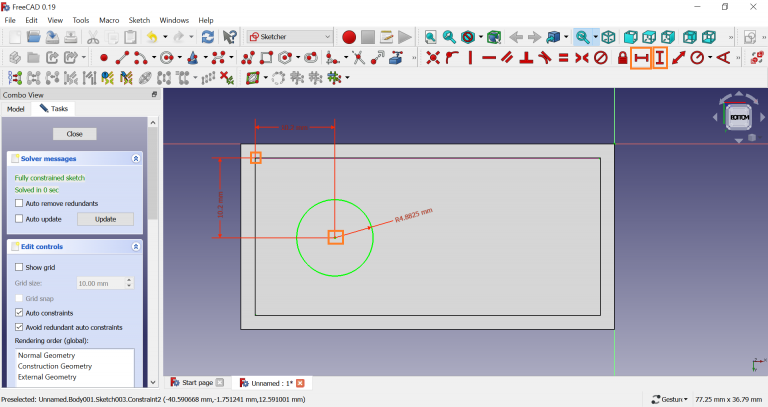Collapse the Edit controls section
The width and height of the screenshot is (768, 407).
coord(136,246)
